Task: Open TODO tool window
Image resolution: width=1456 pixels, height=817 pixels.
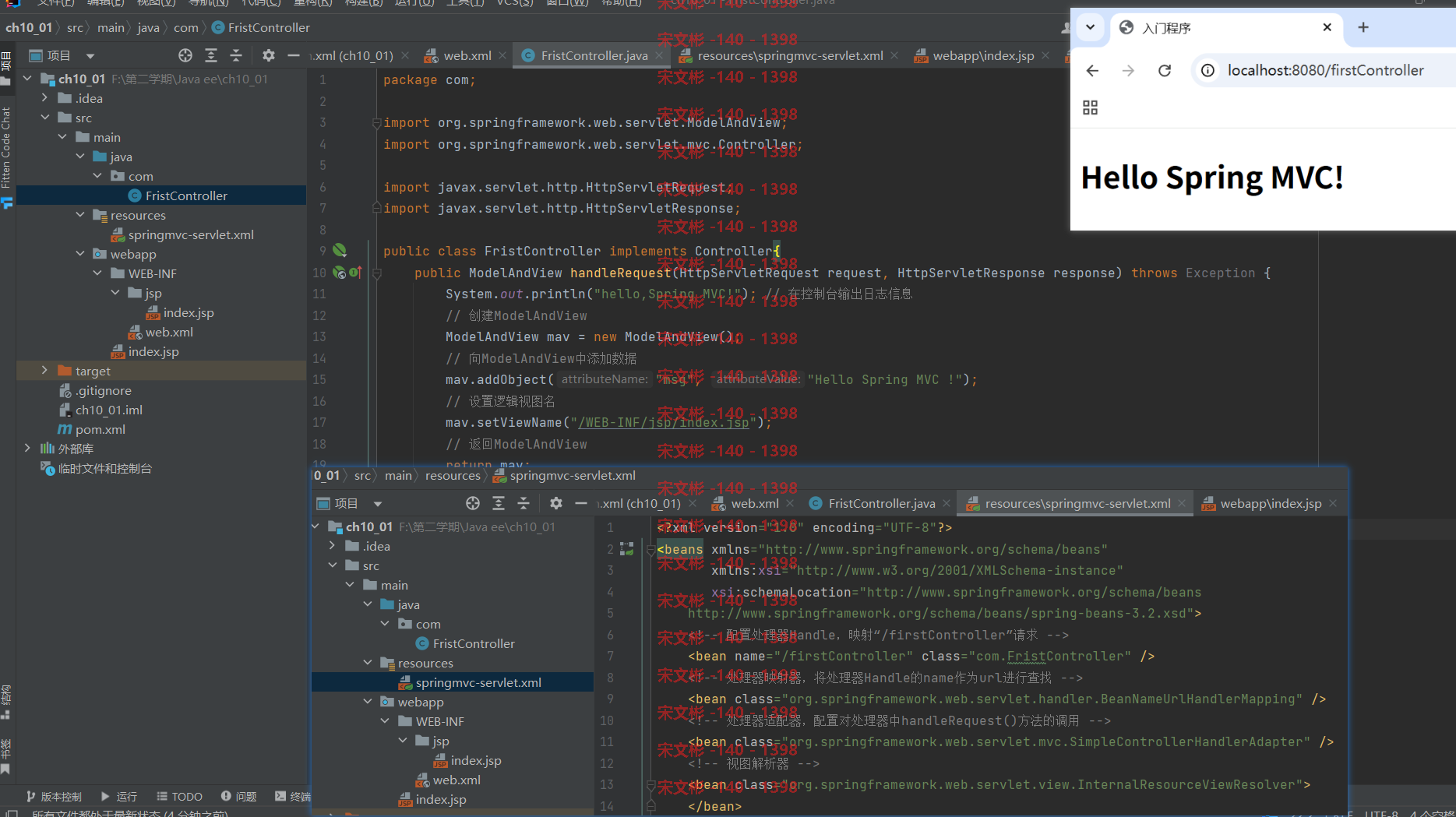Action: pyautogui.click(x=180, y=796)
